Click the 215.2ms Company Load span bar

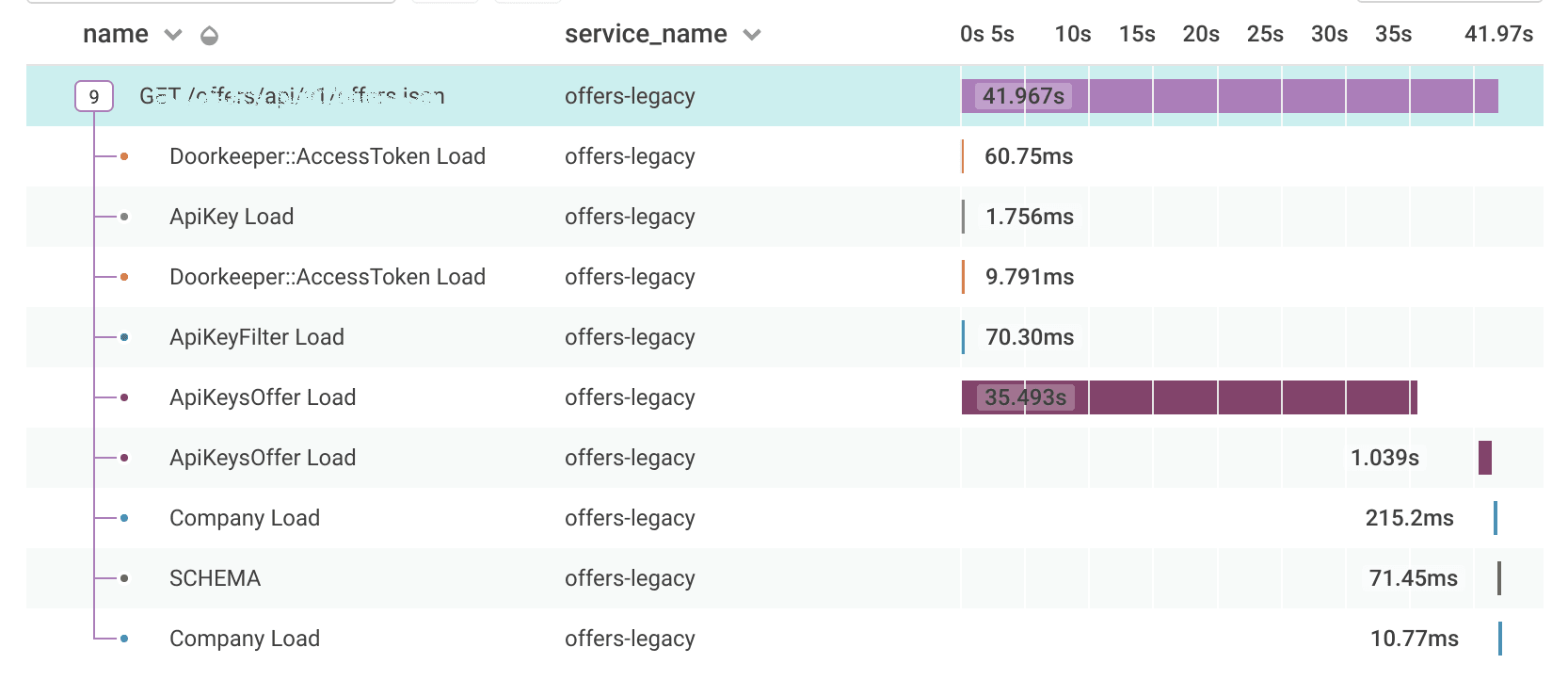pos(1496,518)
